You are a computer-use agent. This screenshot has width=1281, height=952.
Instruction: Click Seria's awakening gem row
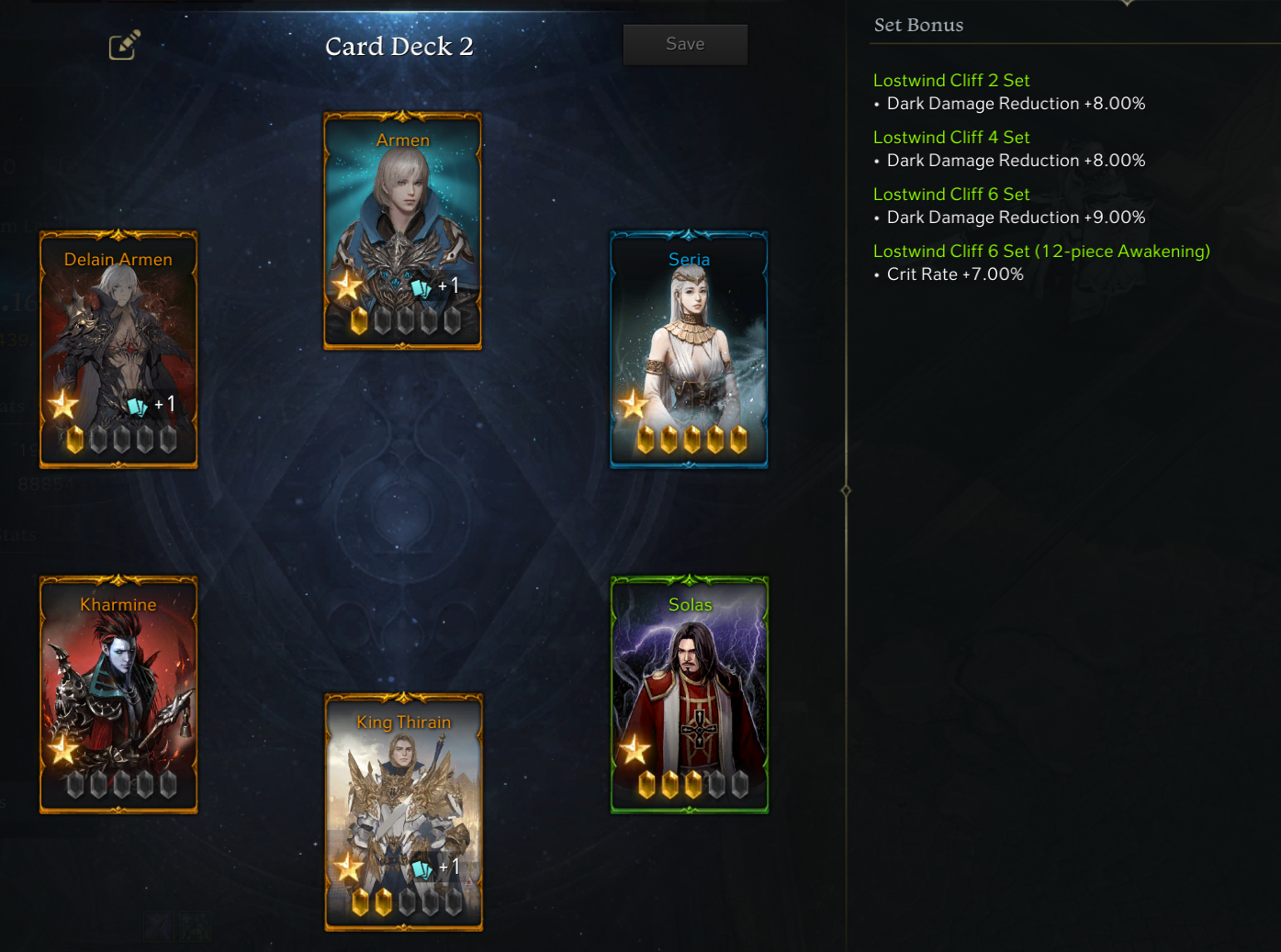[x=692, y=440]
